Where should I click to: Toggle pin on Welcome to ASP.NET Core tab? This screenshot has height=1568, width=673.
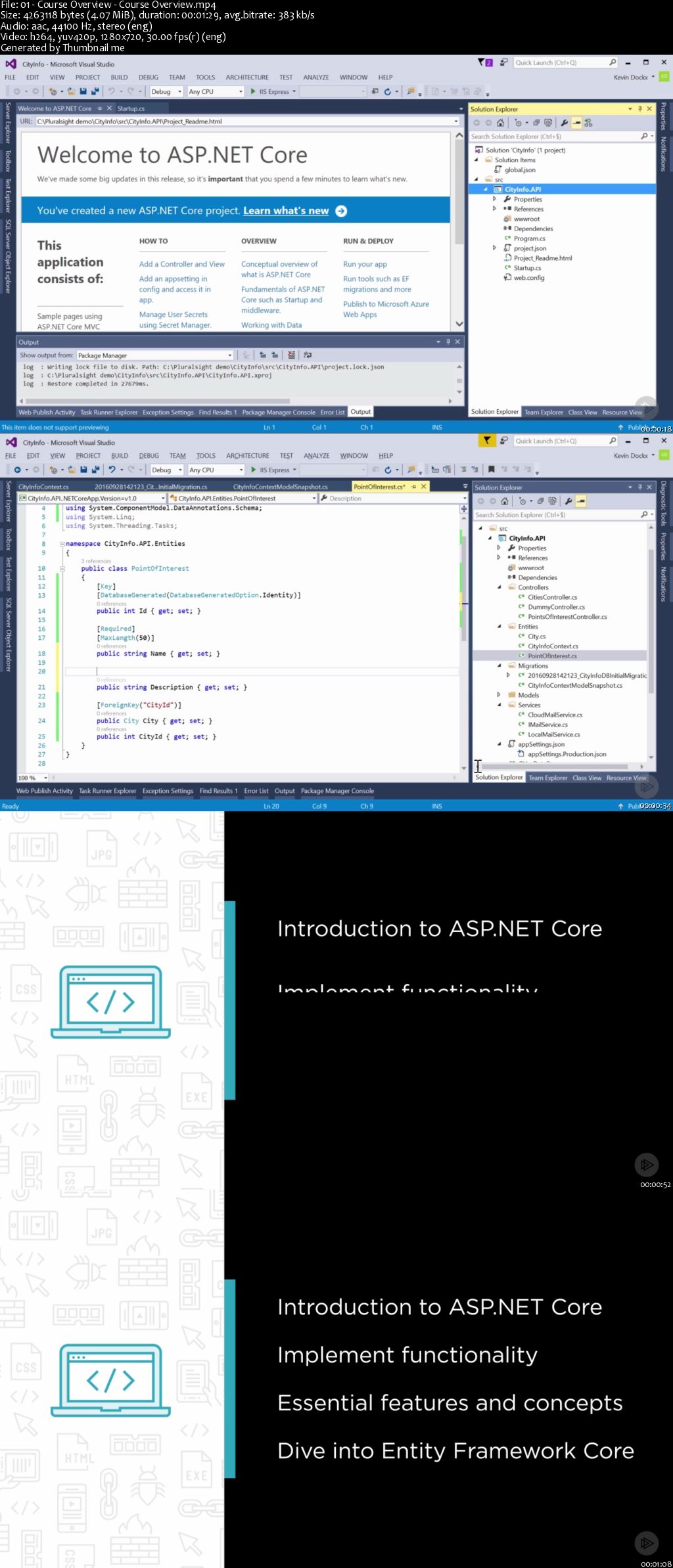point(100,108)
